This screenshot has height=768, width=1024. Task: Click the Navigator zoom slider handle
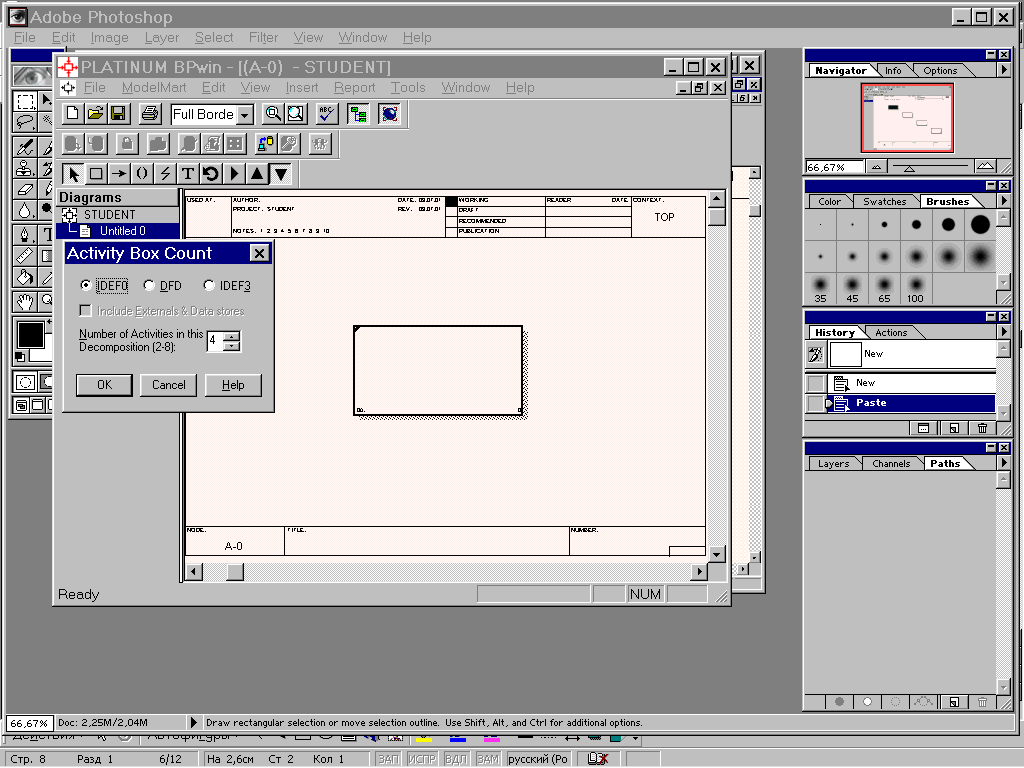pos(908,168)
